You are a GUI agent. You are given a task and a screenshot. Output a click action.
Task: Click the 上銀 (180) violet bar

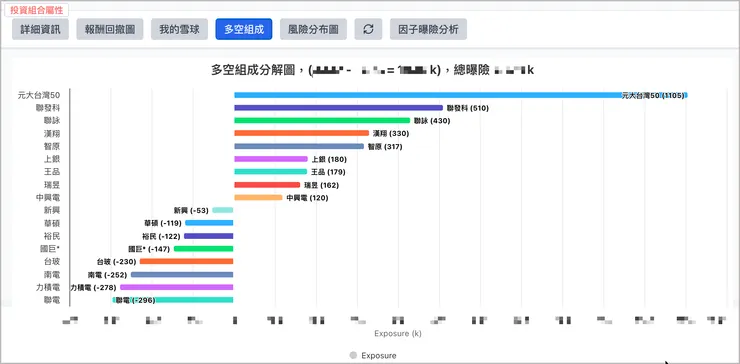[271, 159]
